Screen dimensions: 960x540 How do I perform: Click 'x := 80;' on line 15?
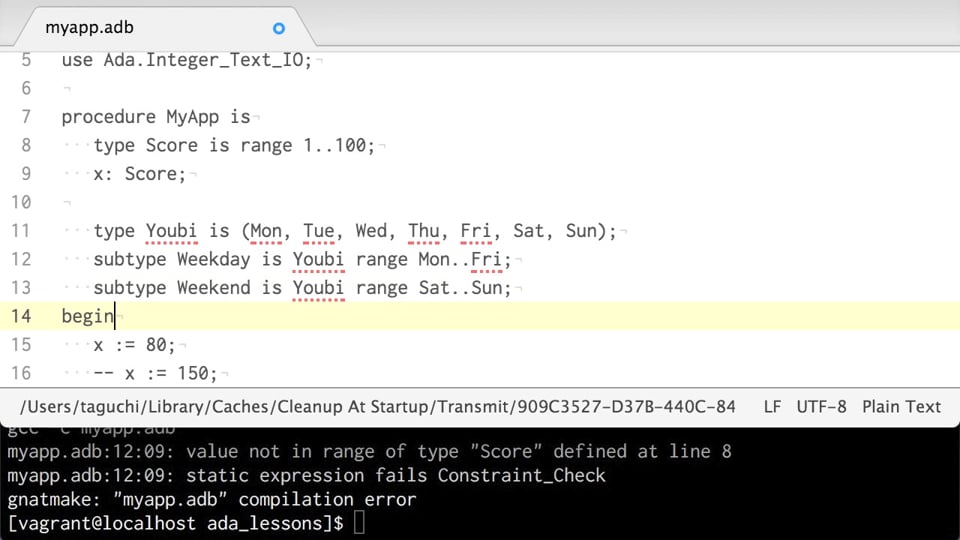(x=134, y=345)
